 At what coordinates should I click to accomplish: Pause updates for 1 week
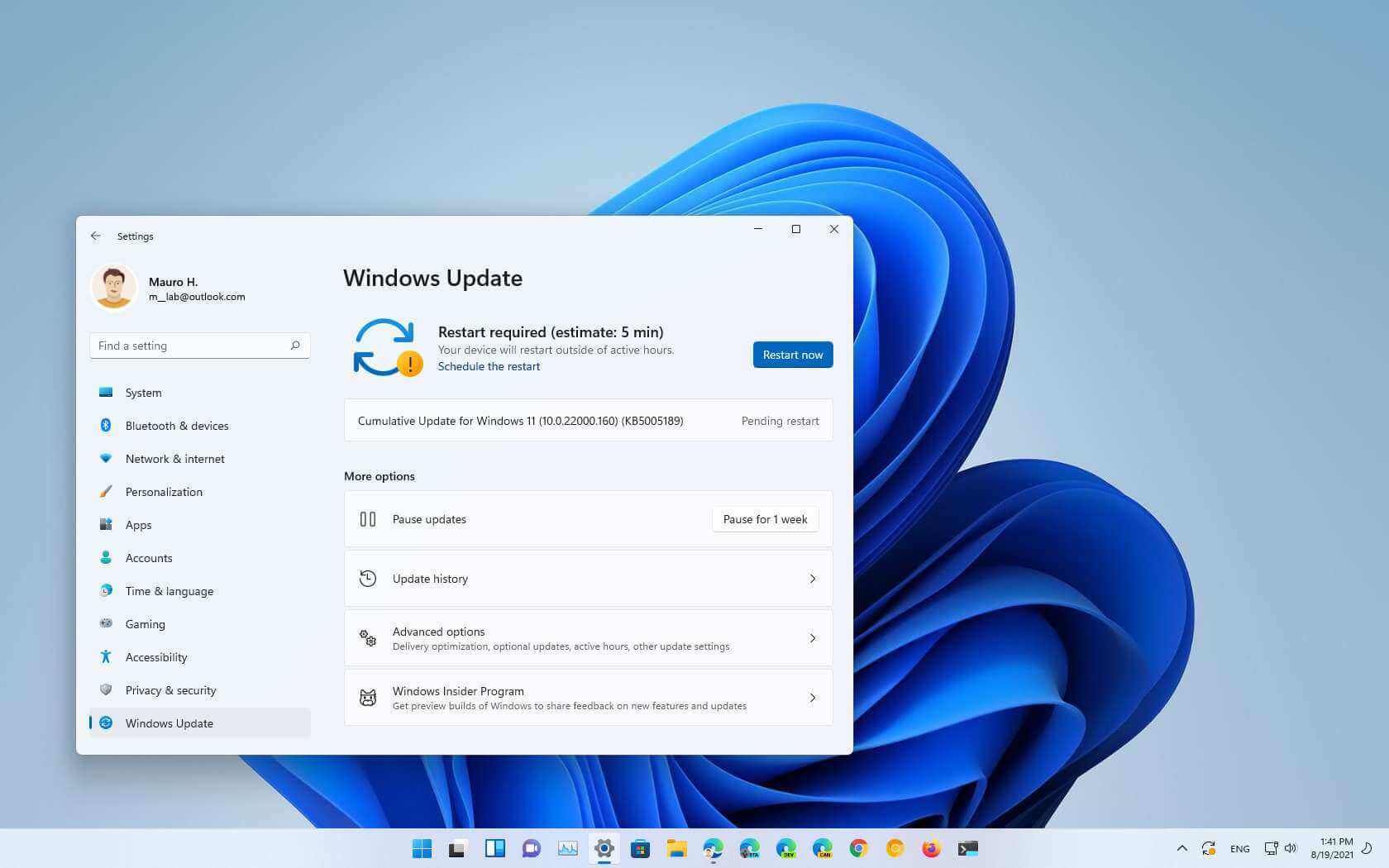[x=764, y=519]
